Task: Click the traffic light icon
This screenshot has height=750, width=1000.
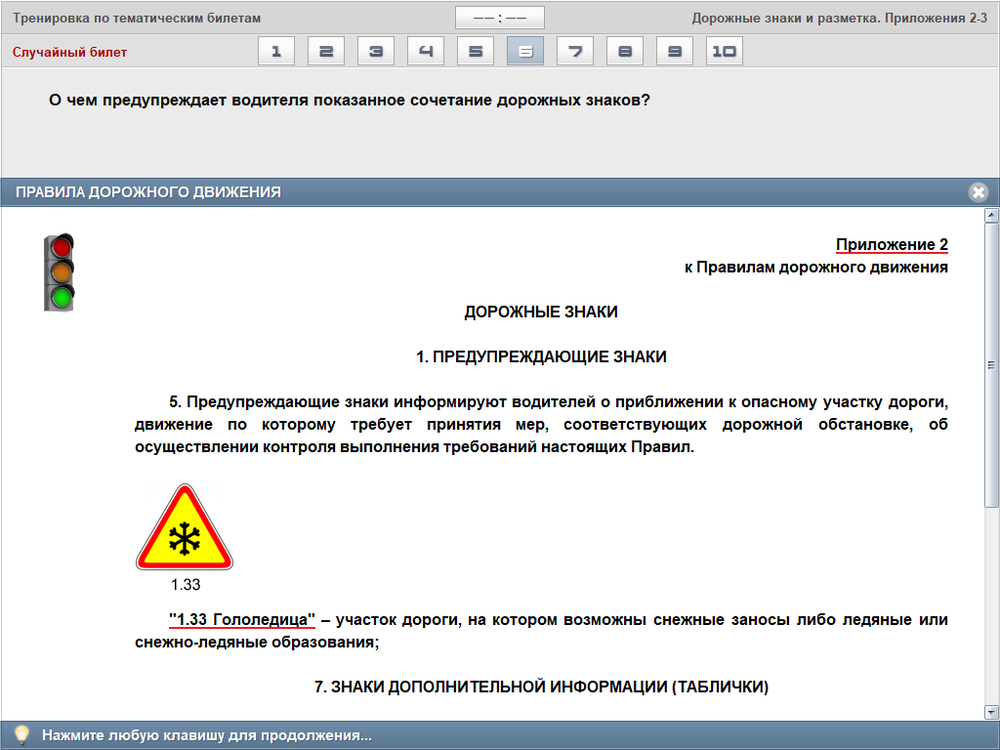Action: point(59,272)
